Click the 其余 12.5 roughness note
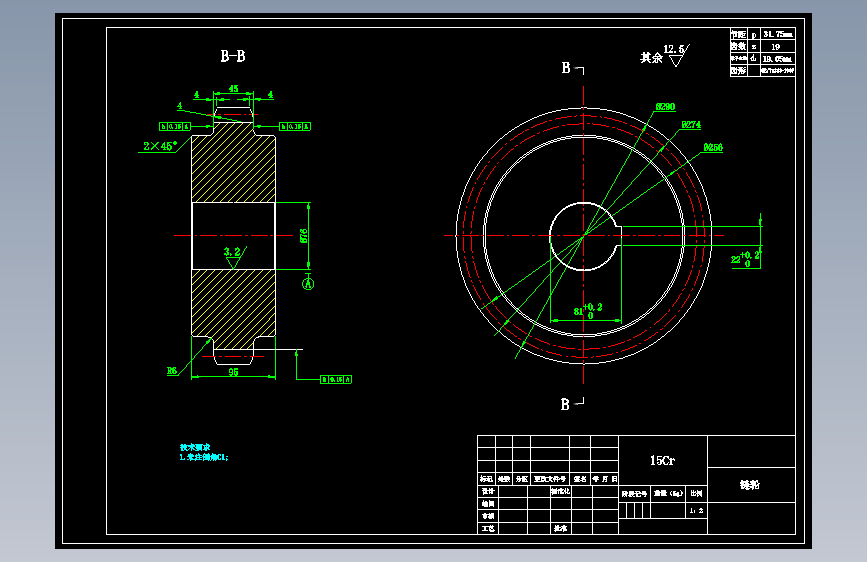Screen dimensions: 867x562 (x=665, y=55)
